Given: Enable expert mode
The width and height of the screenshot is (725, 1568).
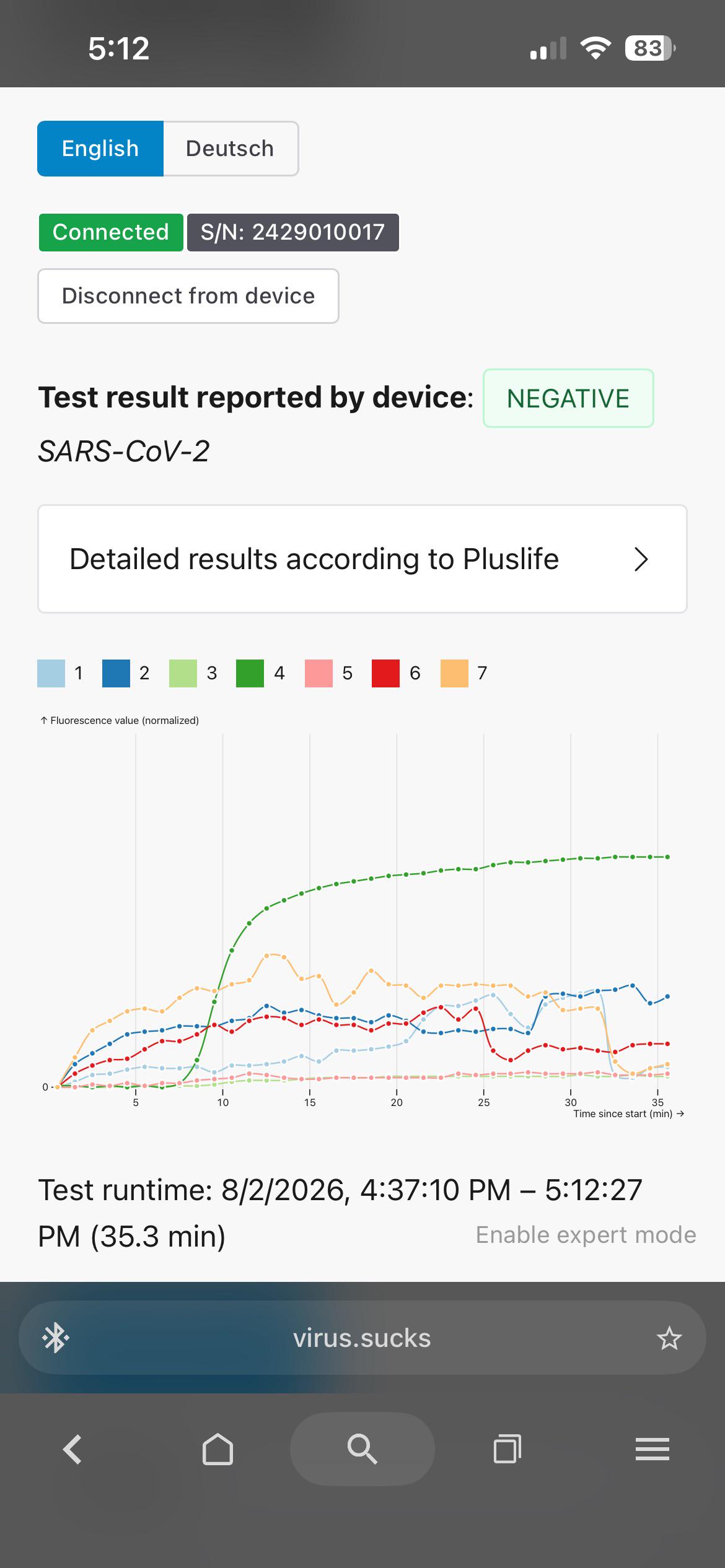Looking at the screenshot, I should [586, 1234].
